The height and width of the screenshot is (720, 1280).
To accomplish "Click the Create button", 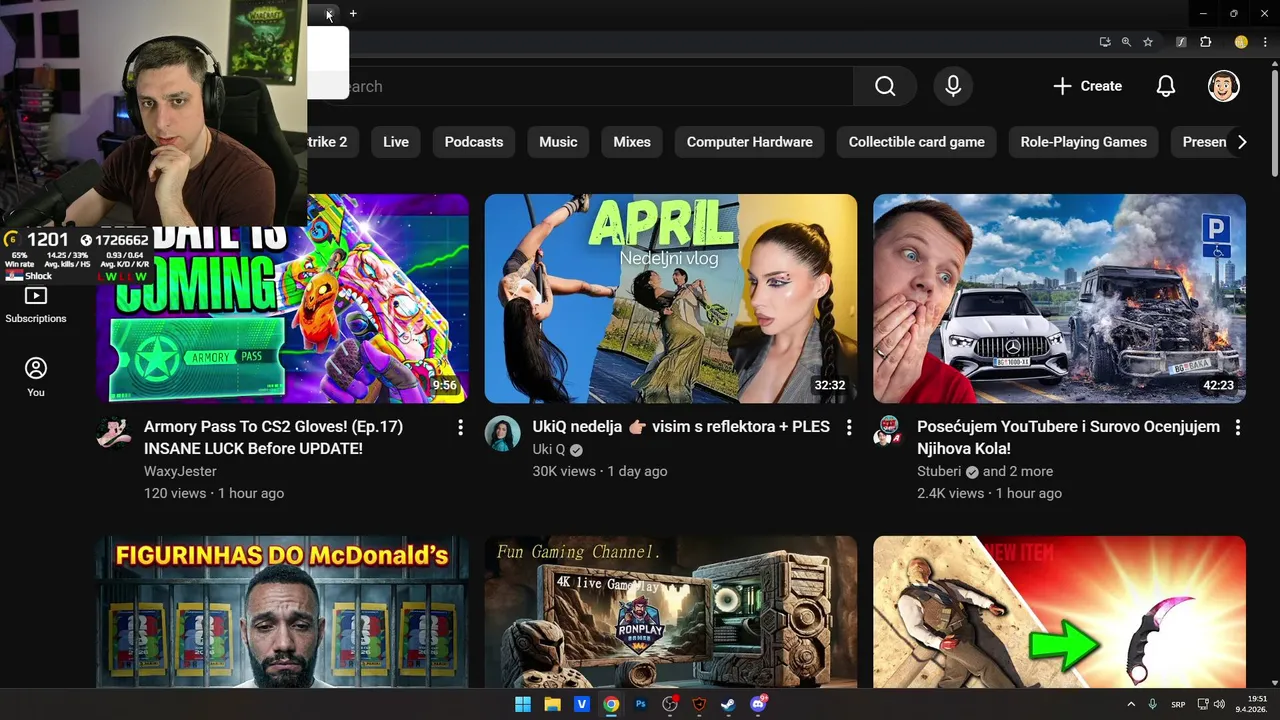I will click(1088, 86).
